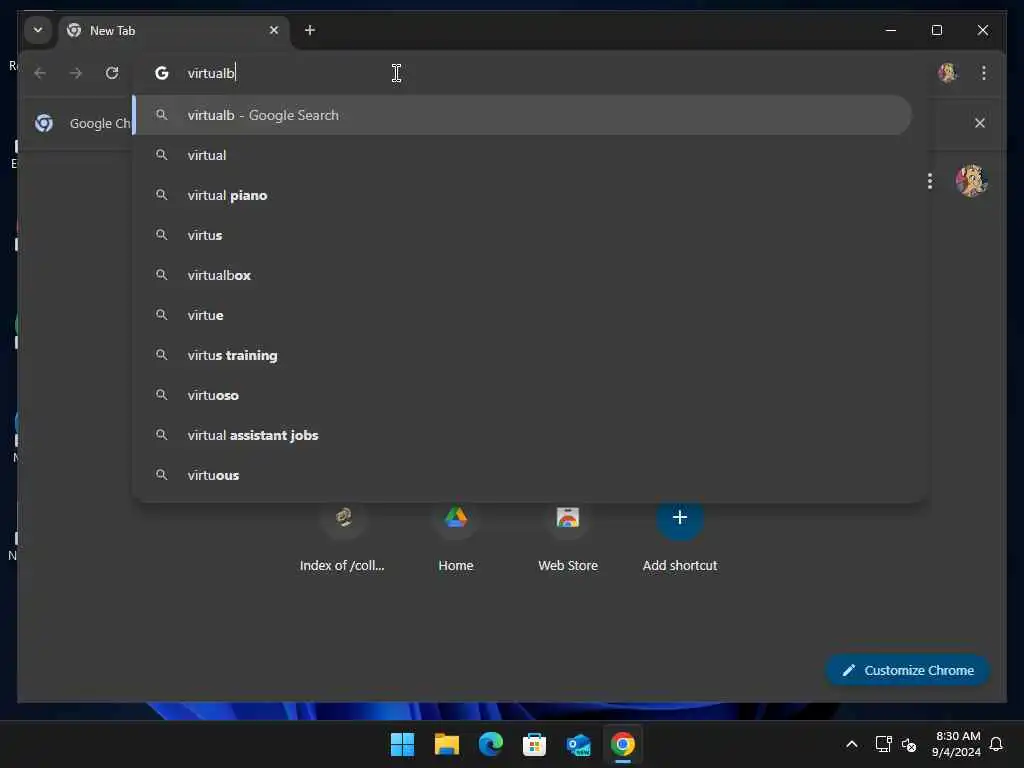Click the back navigation arrow
Screen dimensions: 1024x768
40,73
